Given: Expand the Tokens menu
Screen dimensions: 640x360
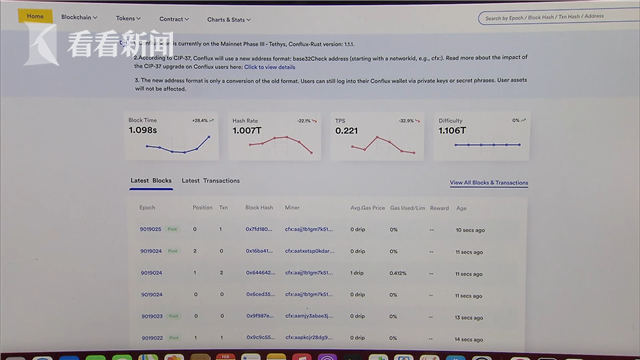Looking at the screenshot, I should tap(128, 18).
